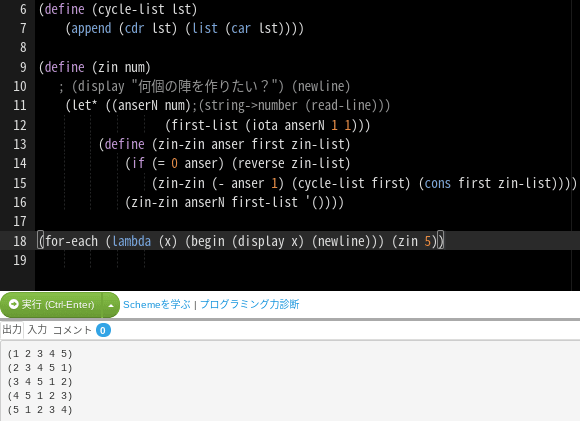Switch to the 出力 tab
The width and height of the screenshot is (580, 421).
click(x=12, y=330)
